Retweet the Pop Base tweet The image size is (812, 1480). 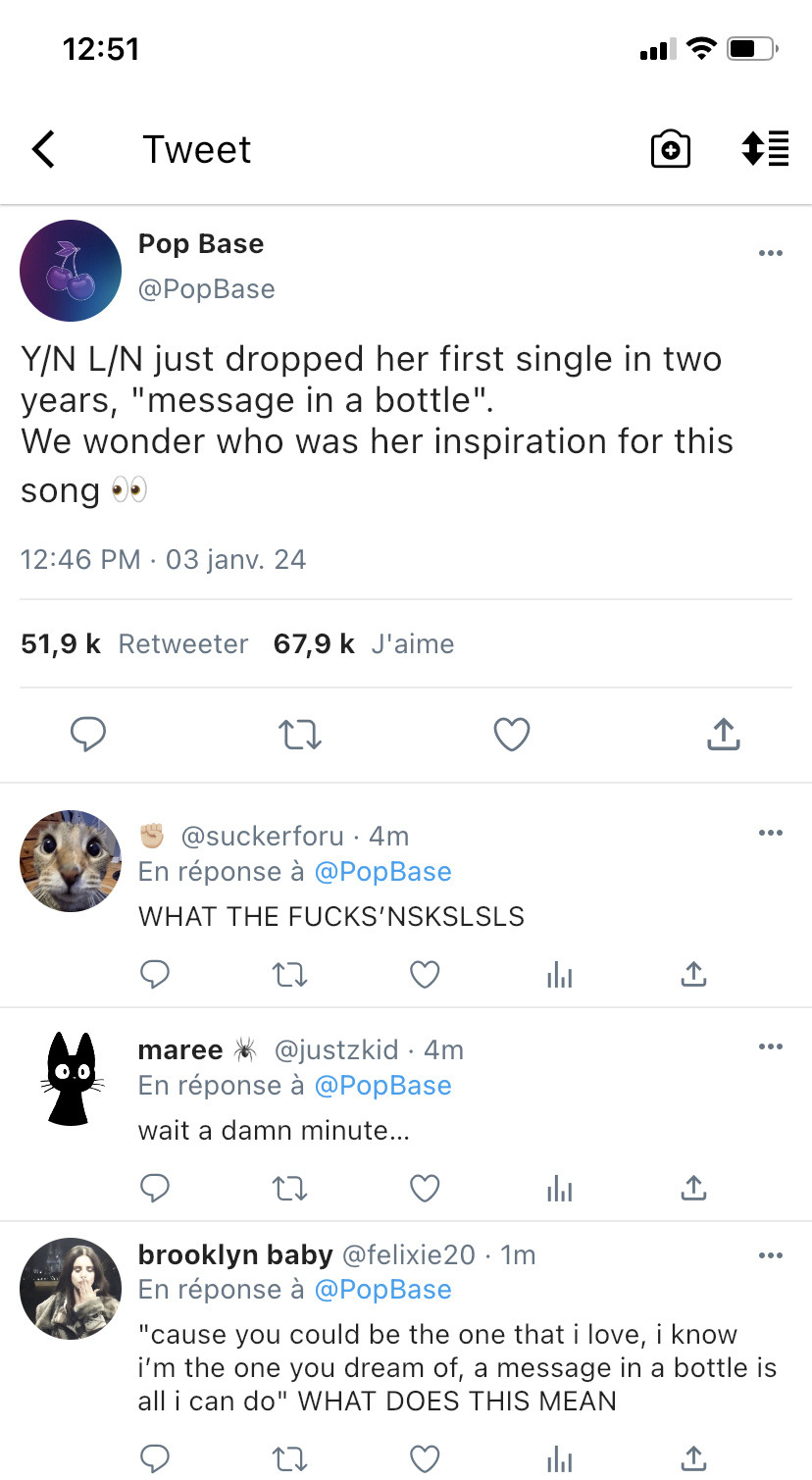point(300,735)
